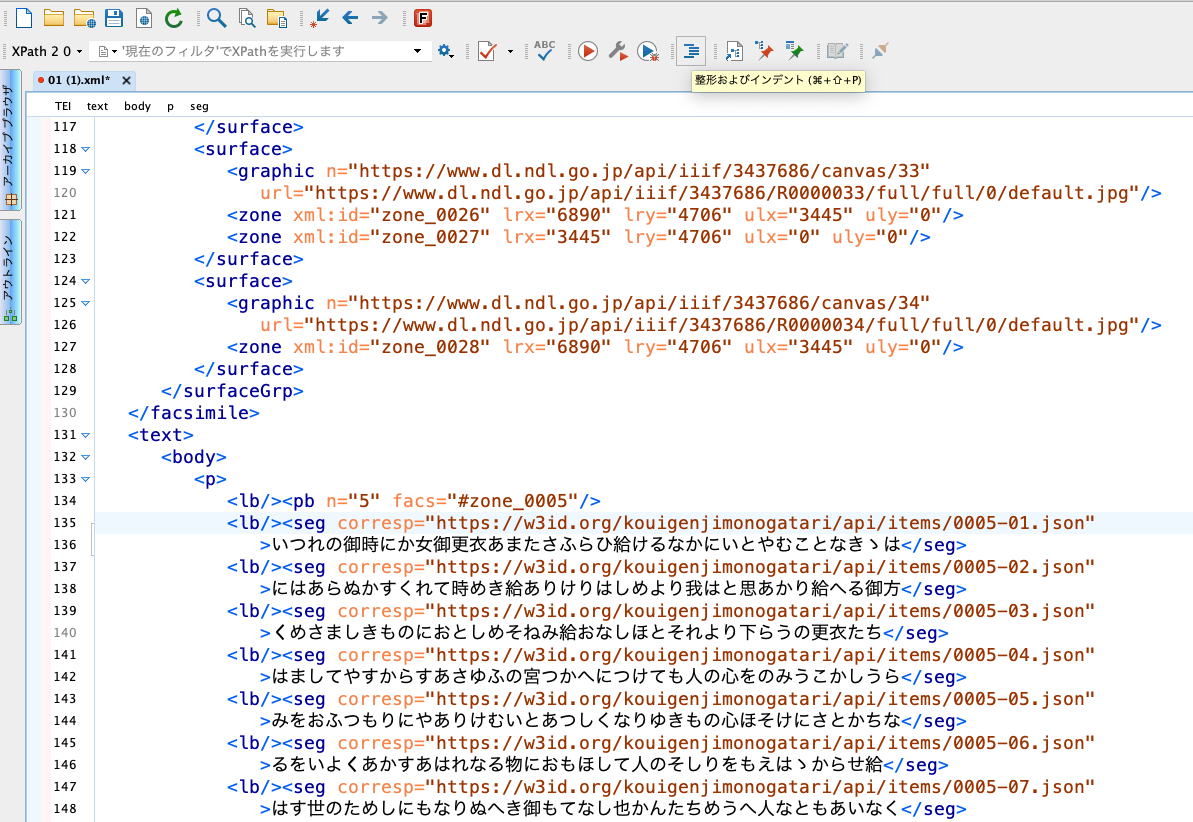Click the red pushpin icon
Viewport: 1193px width, 822px height.
coord(764,51)
